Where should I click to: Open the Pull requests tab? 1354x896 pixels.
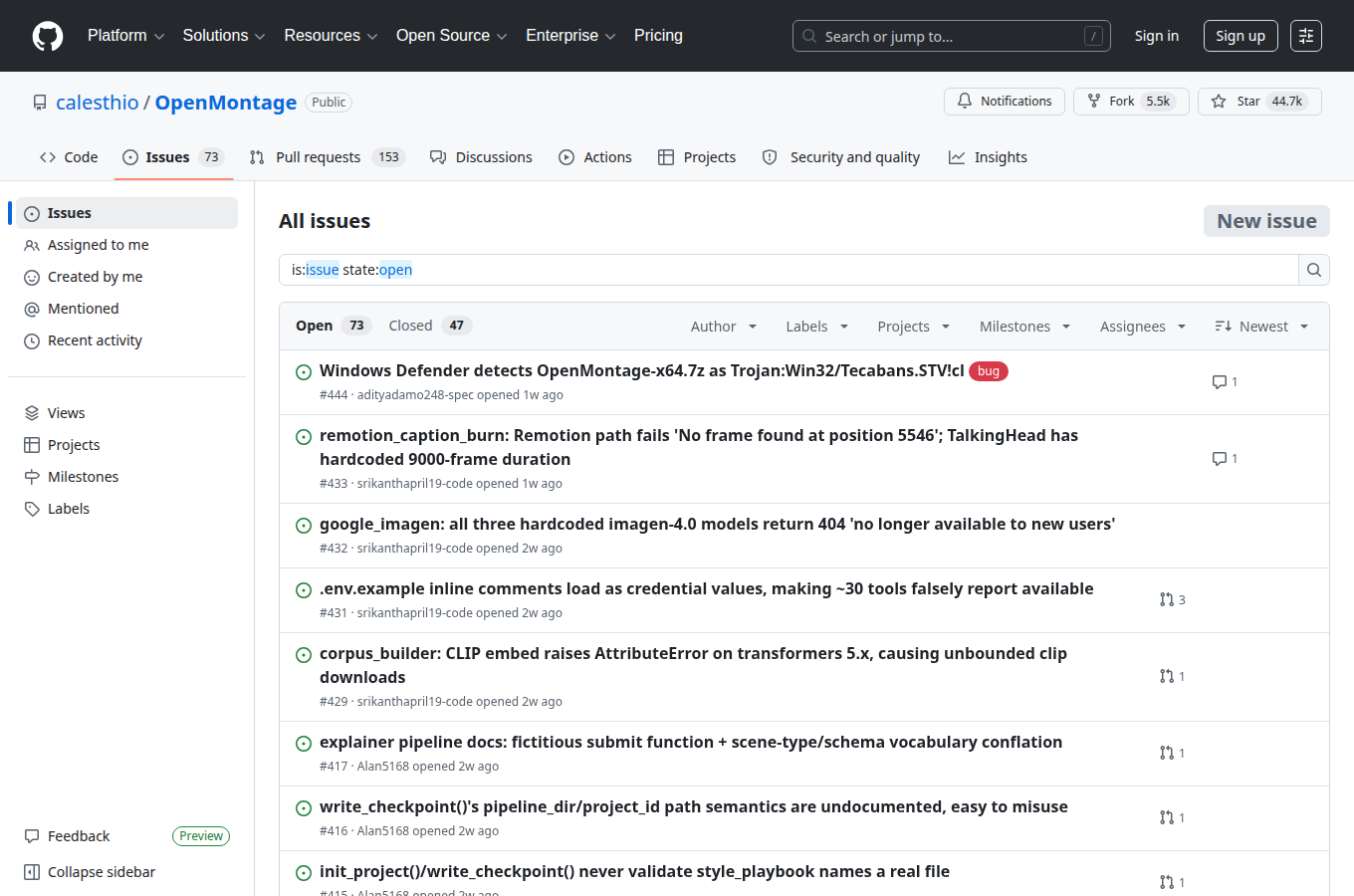[x=327, y=157]
